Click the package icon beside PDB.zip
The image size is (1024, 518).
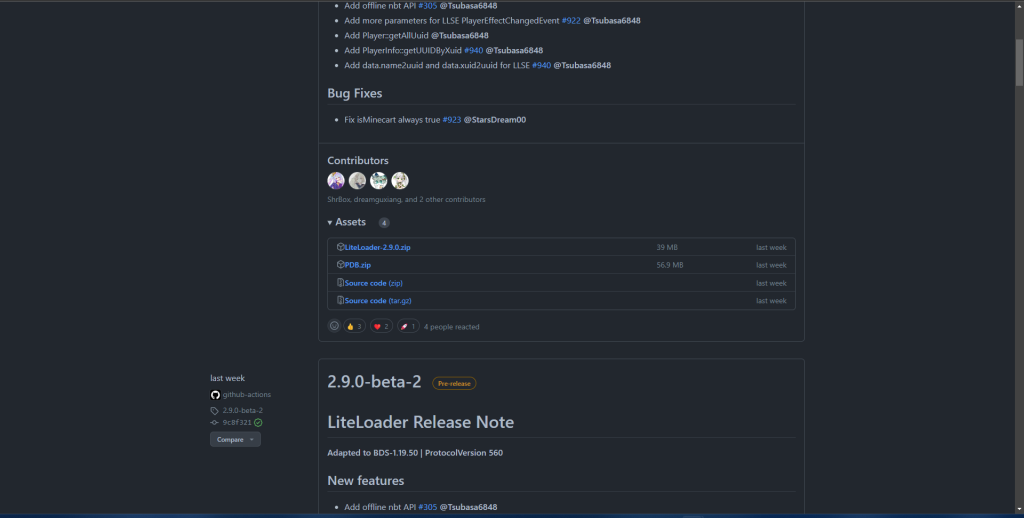click(x=340, y=265)
